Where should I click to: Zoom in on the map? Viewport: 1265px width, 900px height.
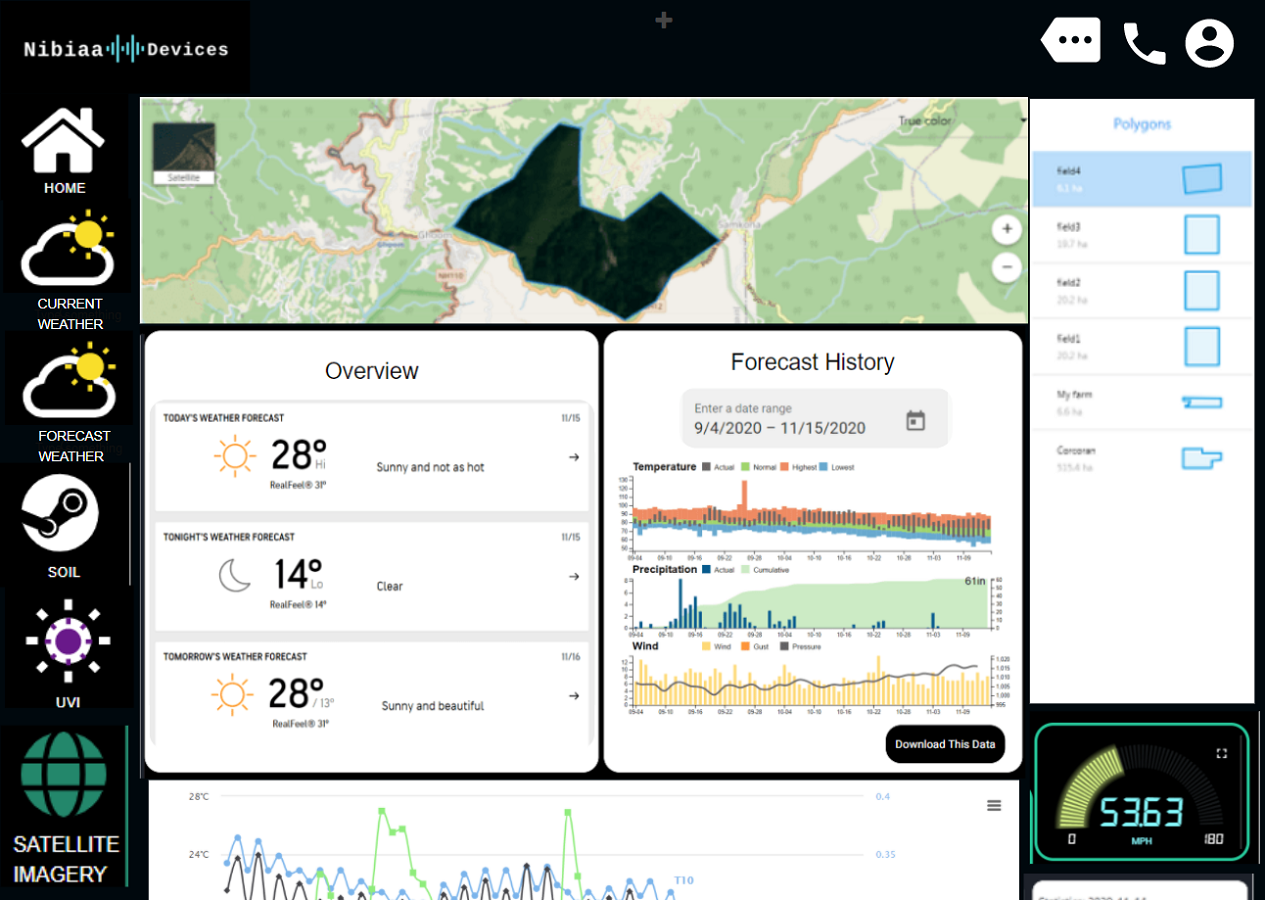click(1006, 230)
